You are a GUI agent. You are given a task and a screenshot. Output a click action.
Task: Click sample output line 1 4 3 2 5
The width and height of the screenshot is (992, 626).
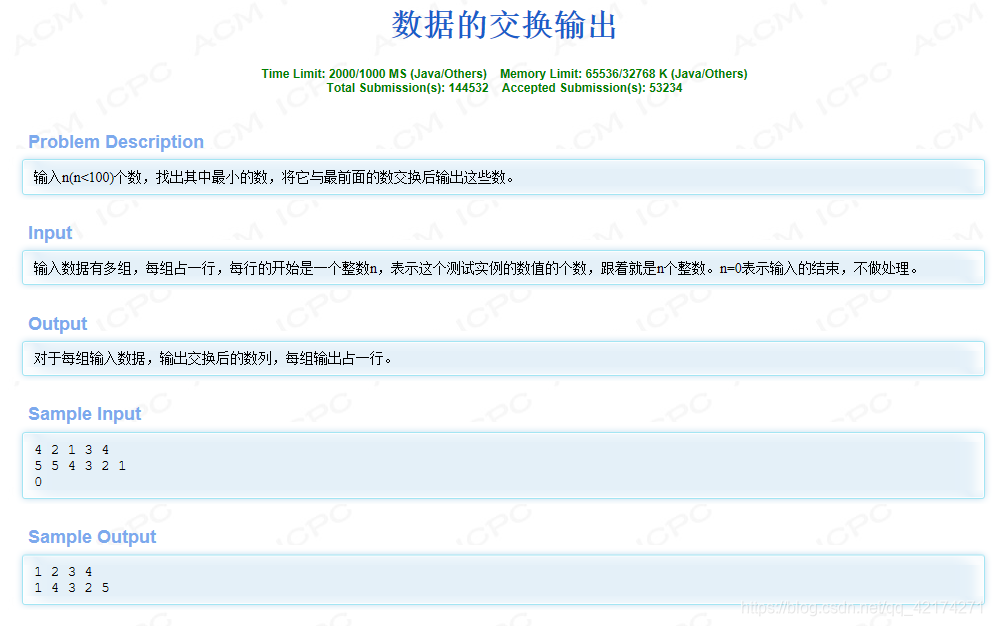[71, 588]
